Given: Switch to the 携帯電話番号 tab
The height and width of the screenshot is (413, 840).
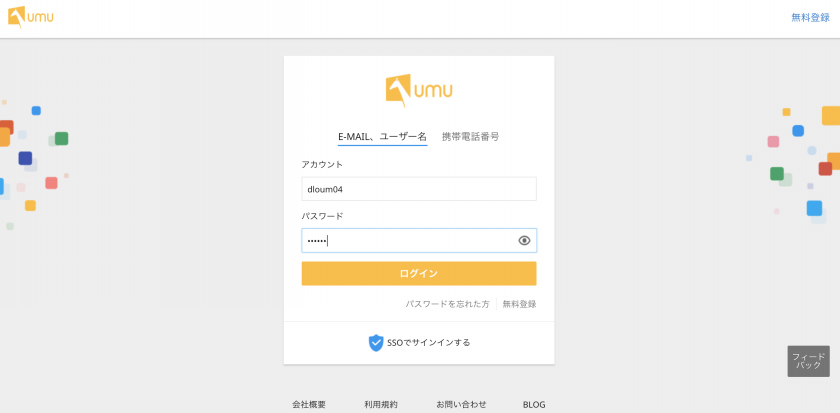Looking at the screenshot, I should pyautogui.click(x=470, y=137).
